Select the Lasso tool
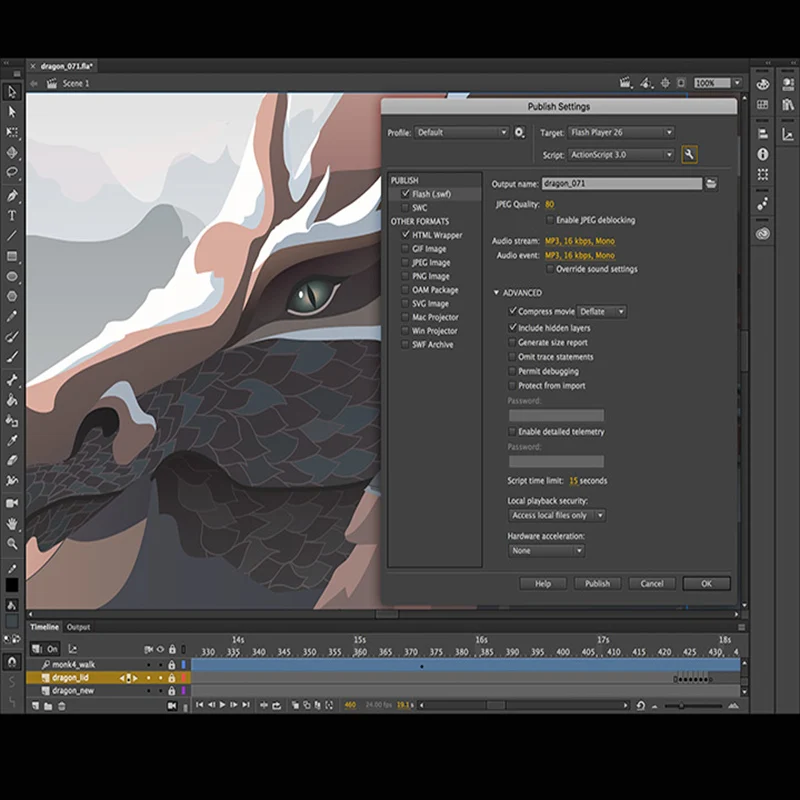 (x=12, y=173)
